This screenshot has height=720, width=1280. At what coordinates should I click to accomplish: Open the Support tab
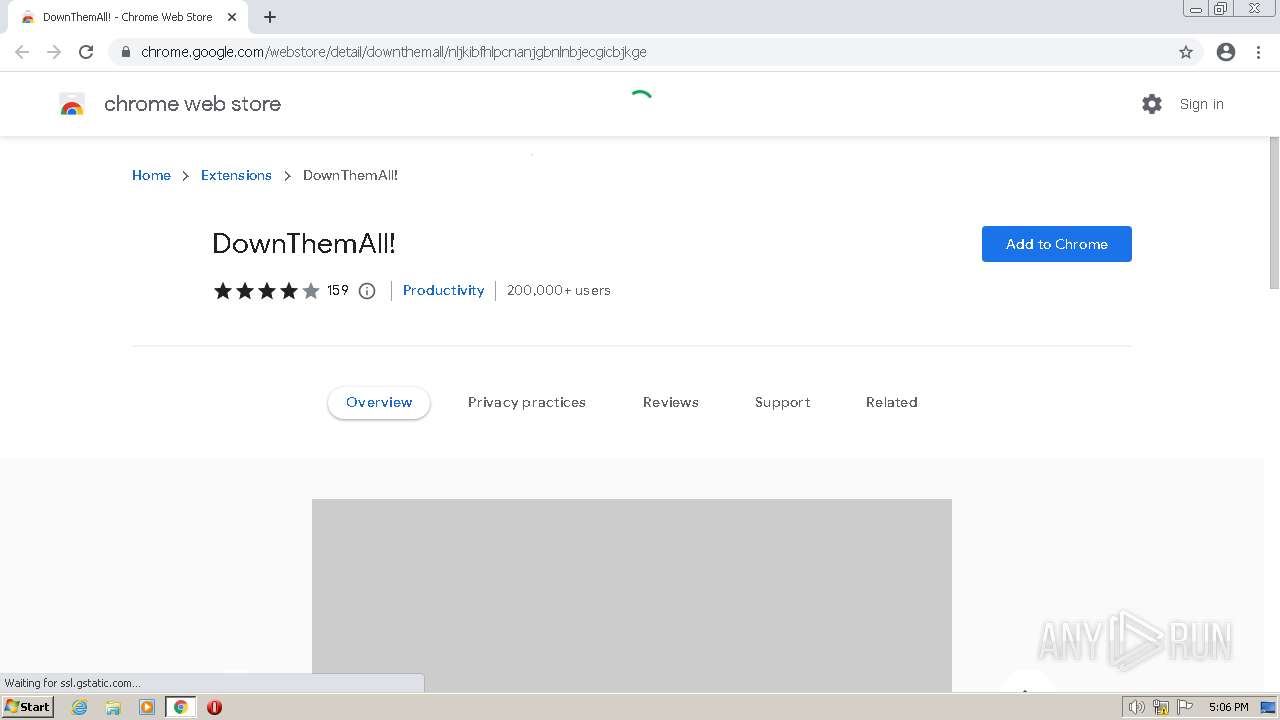[783, 402]
